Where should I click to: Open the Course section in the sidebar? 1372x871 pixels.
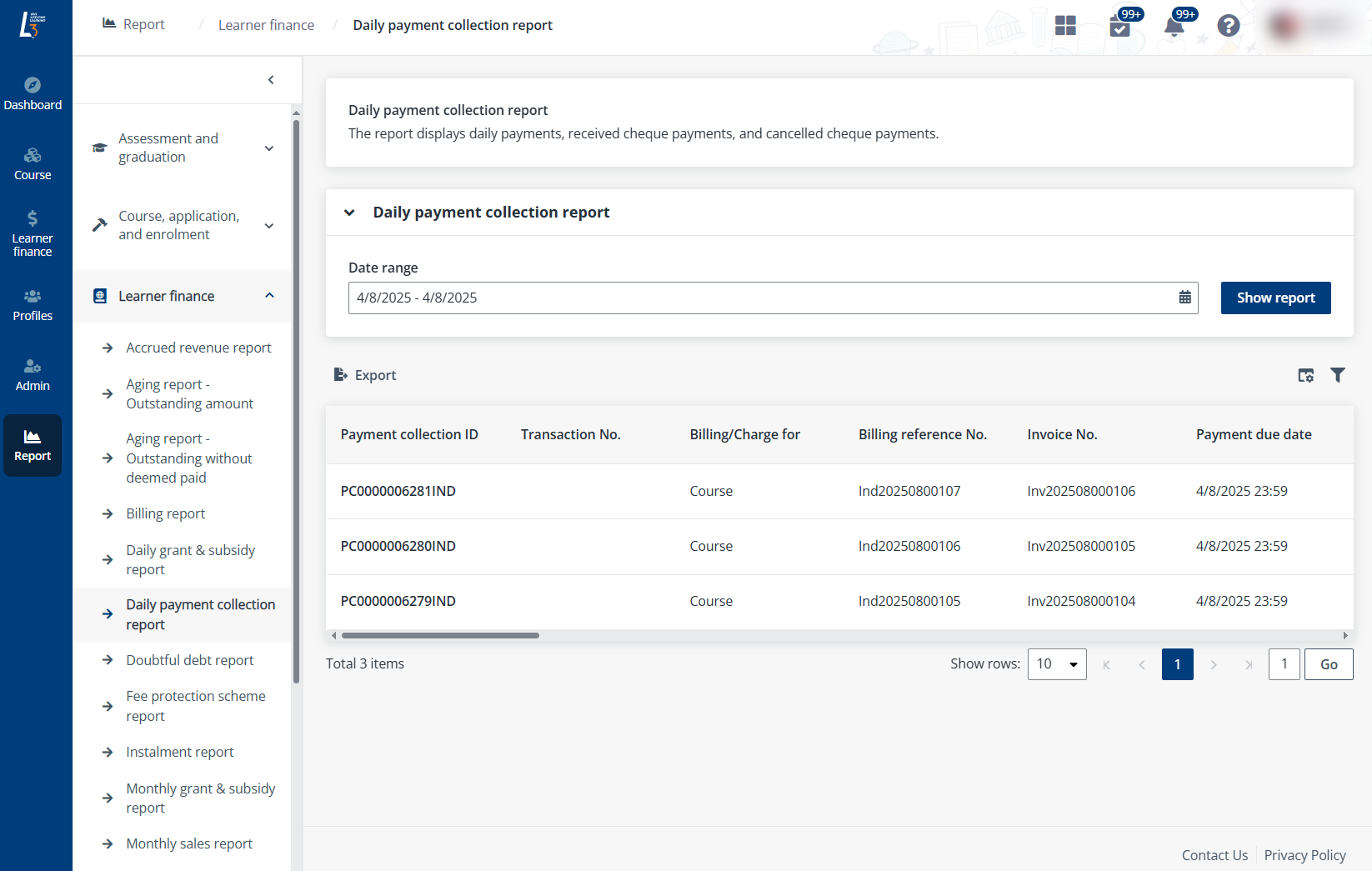tap(33, 163)
